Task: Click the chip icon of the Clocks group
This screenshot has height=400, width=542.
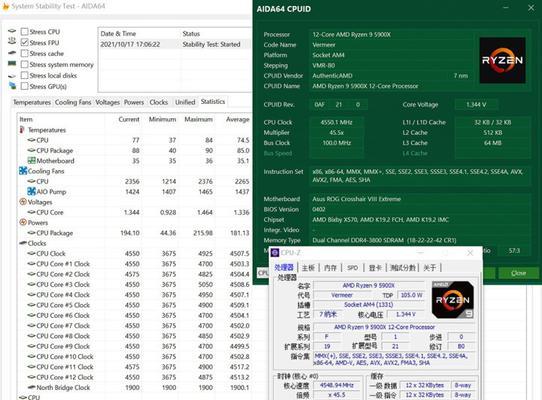Action: click(23, 243)
